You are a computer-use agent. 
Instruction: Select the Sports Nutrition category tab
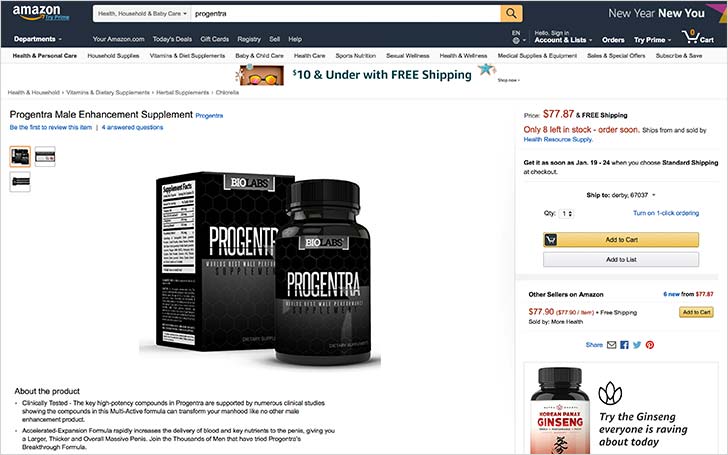click(356, 56)
